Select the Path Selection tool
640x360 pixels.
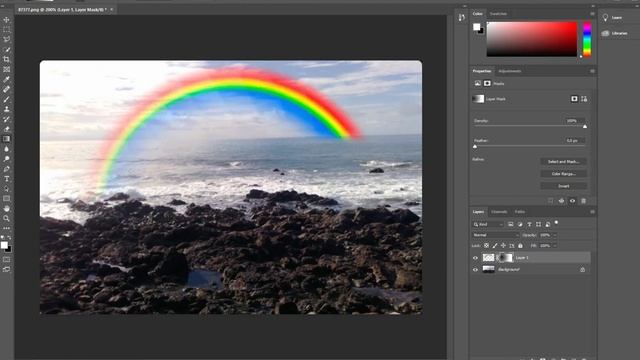[7, 189]
